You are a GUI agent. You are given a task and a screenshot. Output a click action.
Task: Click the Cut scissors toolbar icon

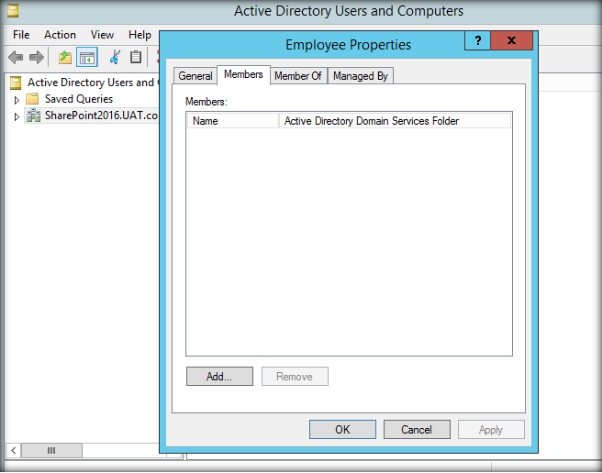(x=114, y=57)
